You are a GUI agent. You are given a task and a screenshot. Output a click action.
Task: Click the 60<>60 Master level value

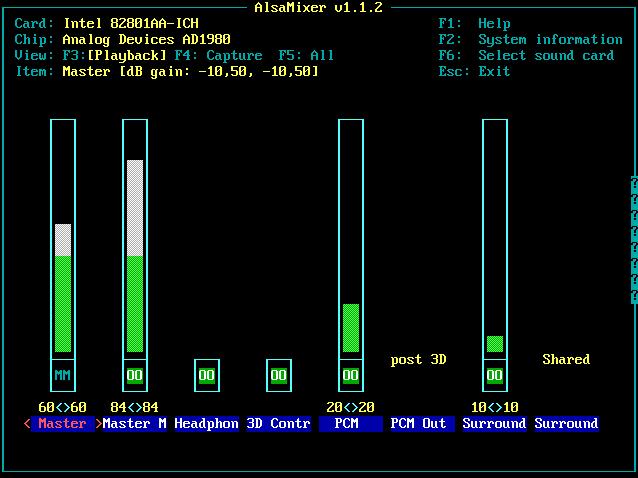click(63, 407)
